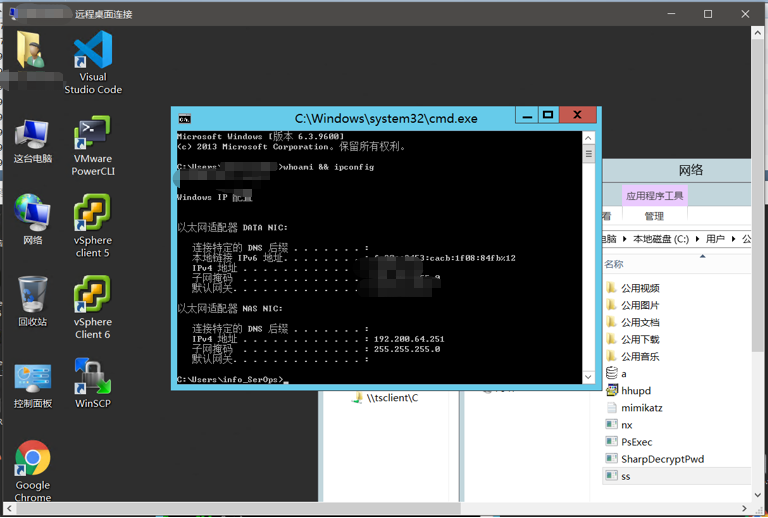Select the 这台电脑 desktop icon
Viewport: 768px width, 518px height.
tap(33, 135)
